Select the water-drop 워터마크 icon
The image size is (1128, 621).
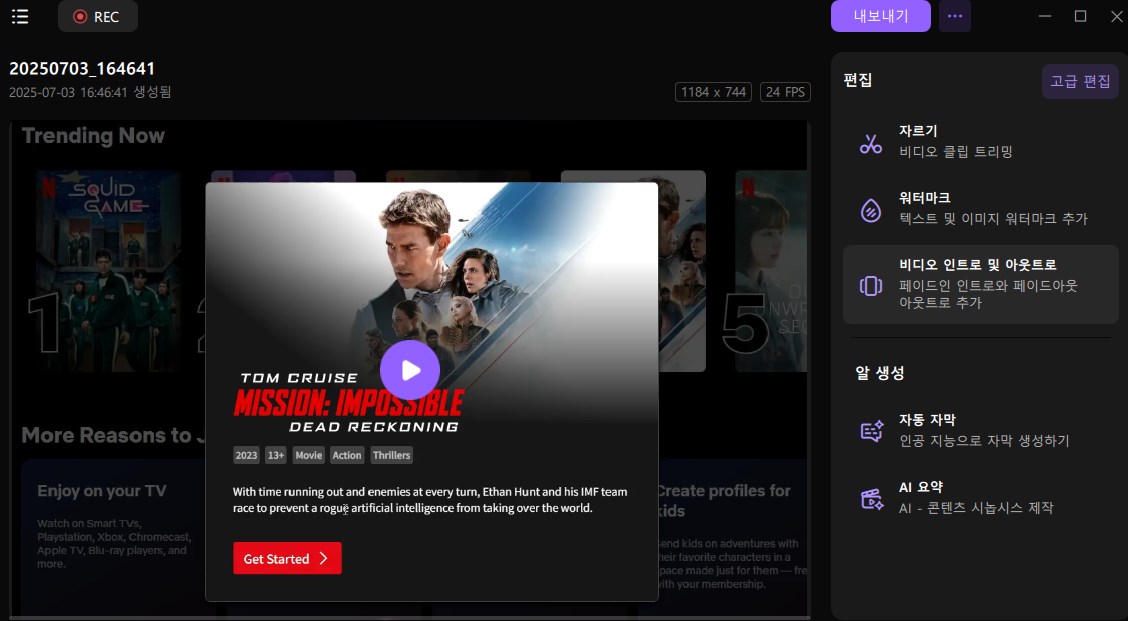click(x=870, y=210)
